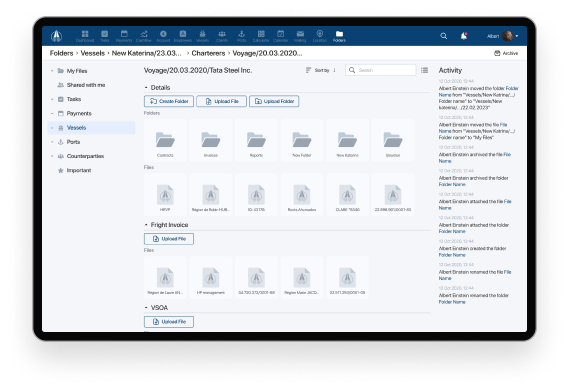Open the Cashflow chart icon
This screenshot has height=390, width=569.
click(x=144, y=36)
